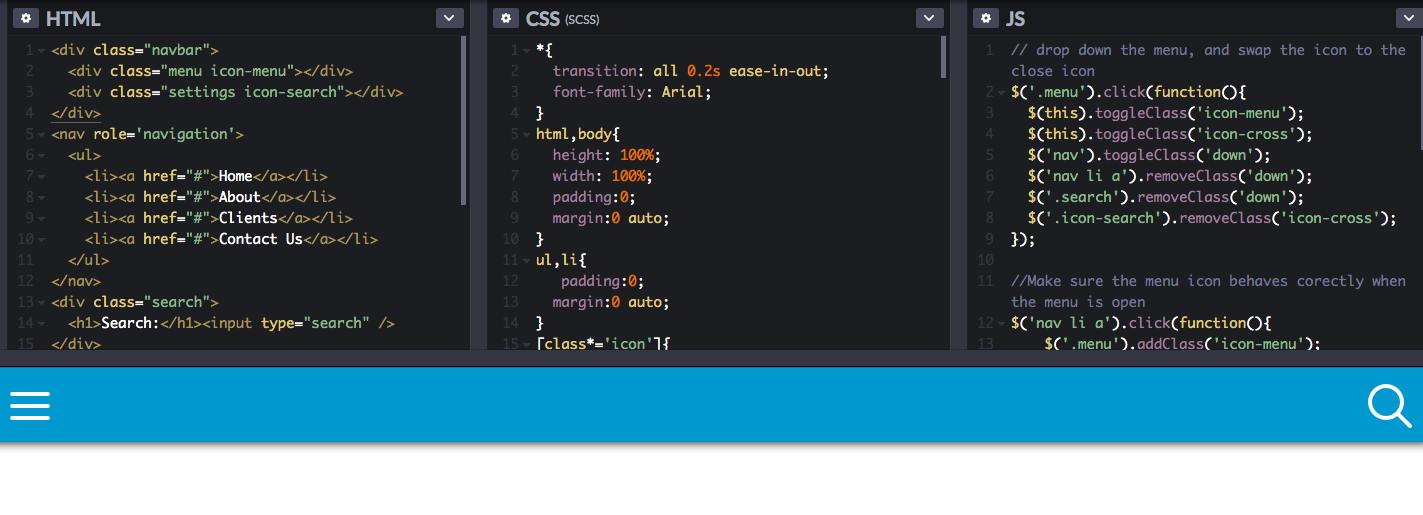Click the 'font-family: Arial;' CSS line
Screen dimensions: 1423x515
point(632,92)
